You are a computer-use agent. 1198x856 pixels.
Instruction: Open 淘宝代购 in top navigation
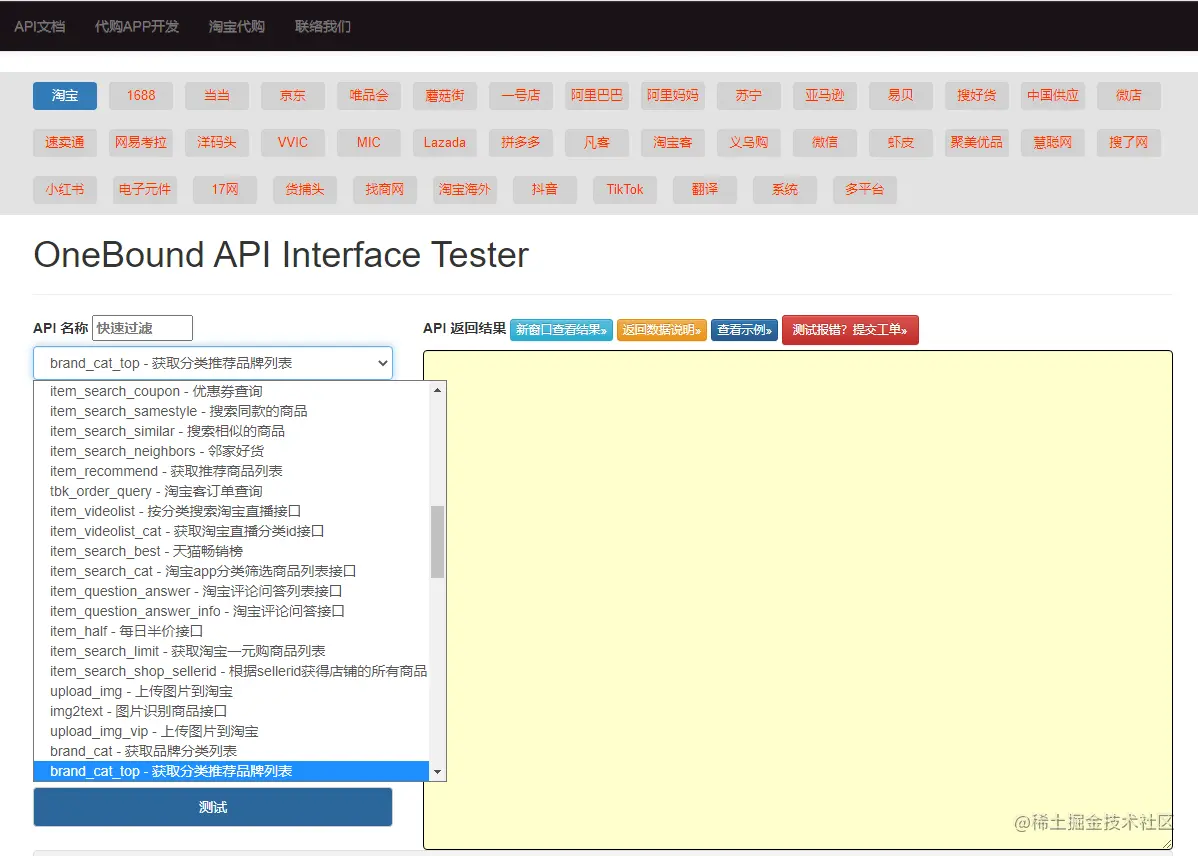click(237, 27)
